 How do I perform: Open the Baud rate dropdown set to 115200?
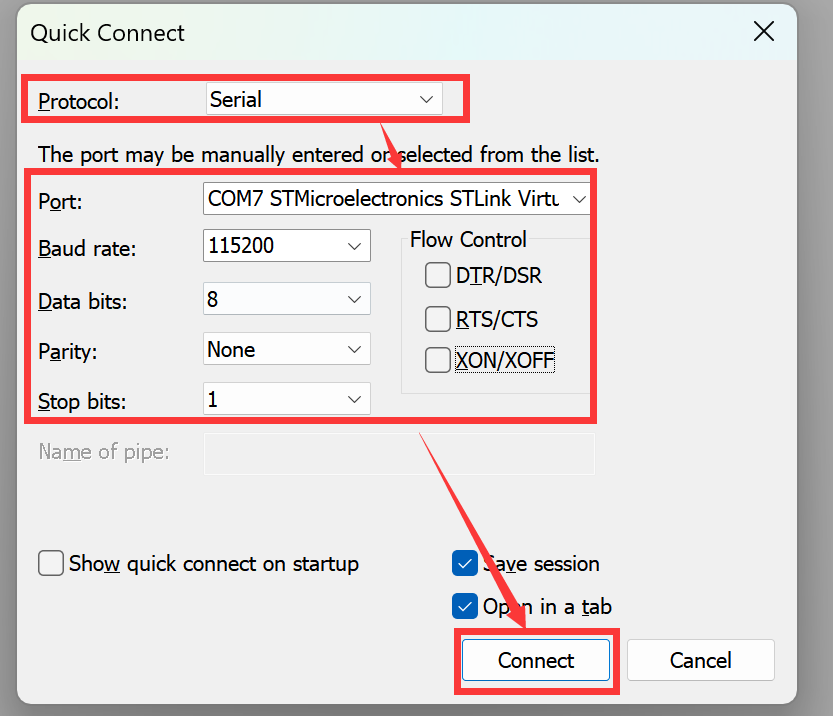286,245
